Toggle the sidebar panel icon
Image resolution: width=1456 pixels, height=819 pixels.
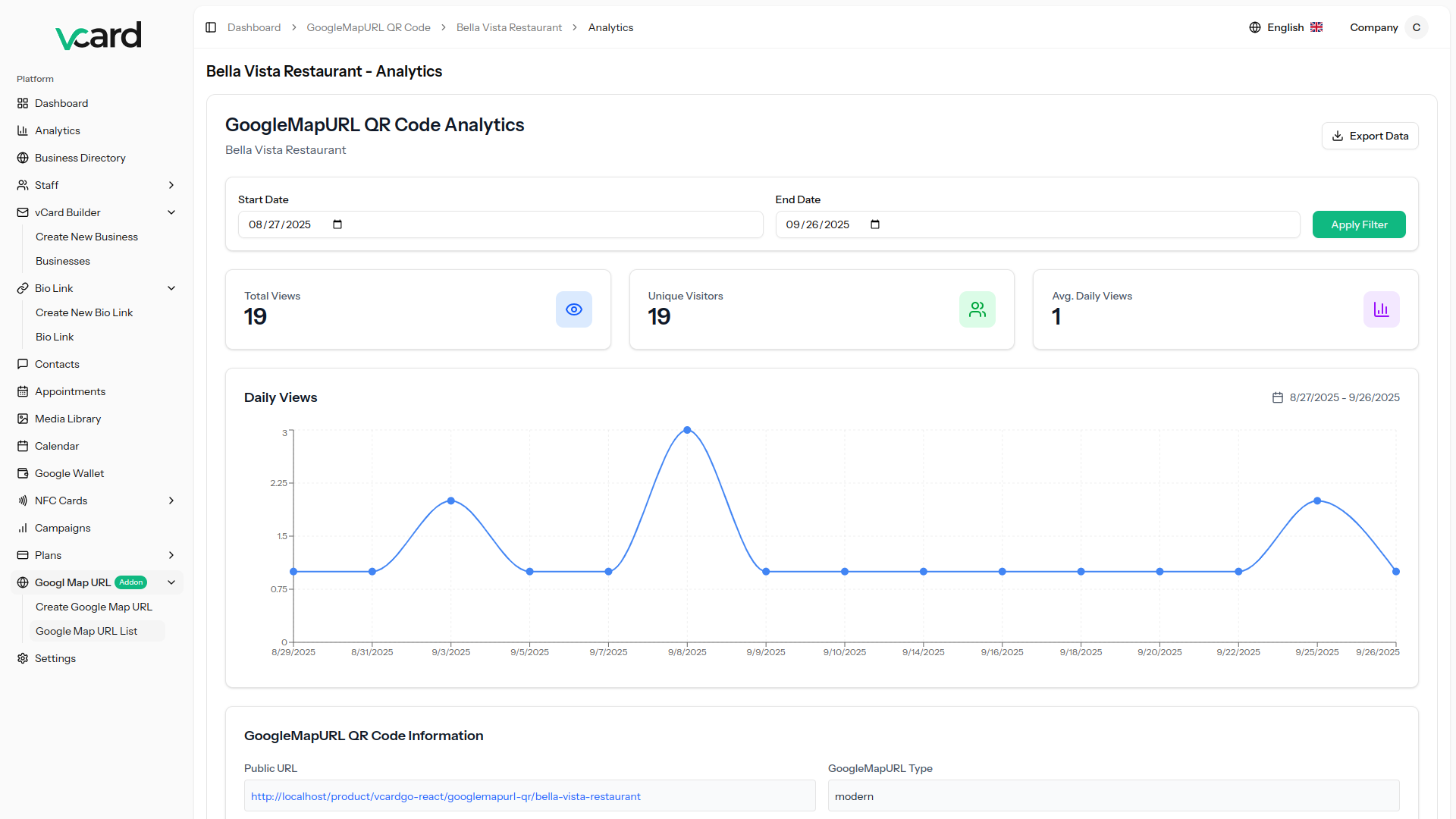pos(211,27)
